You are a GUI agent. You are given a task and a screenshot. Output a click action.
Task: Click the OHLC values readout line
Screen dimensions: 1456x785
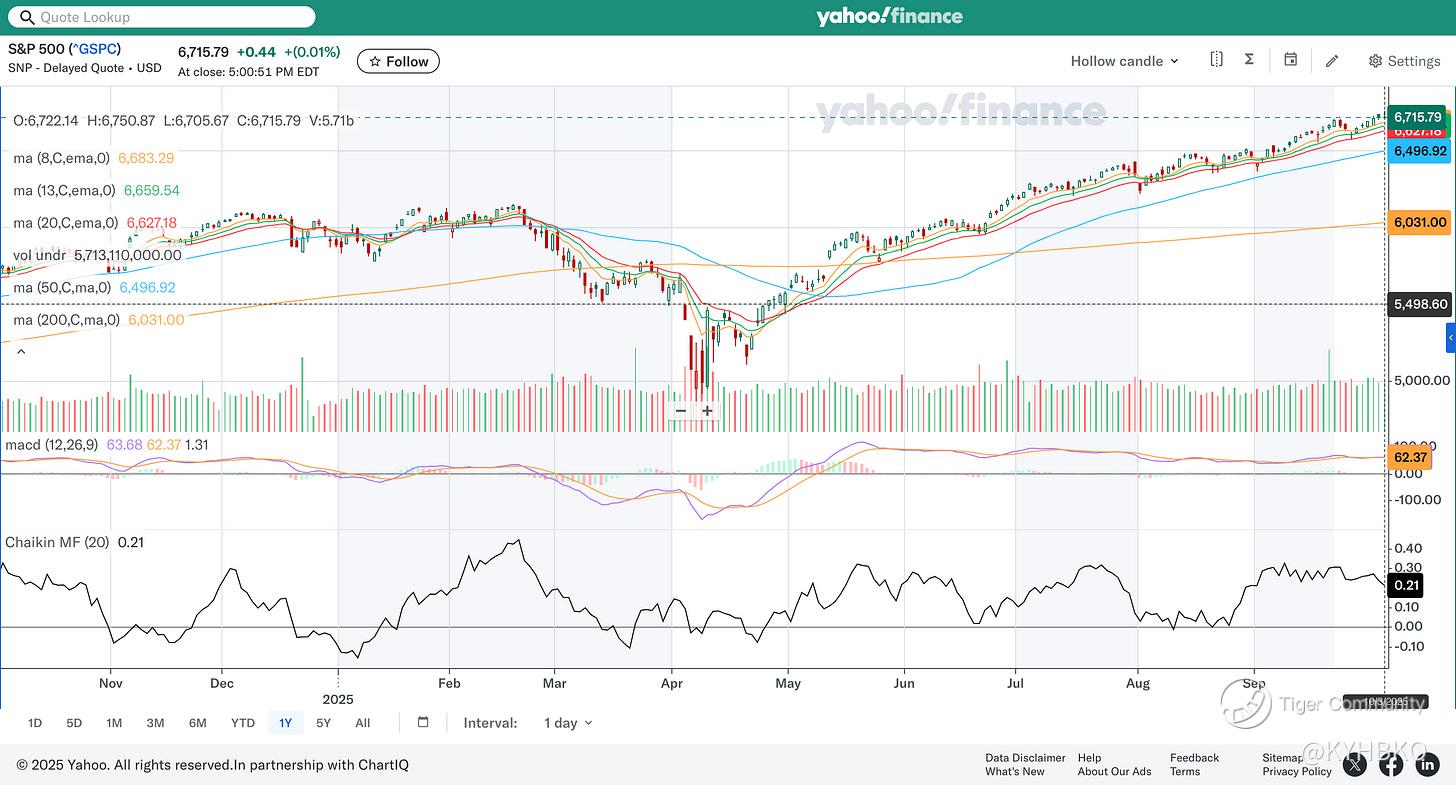(x=183, y=120)
